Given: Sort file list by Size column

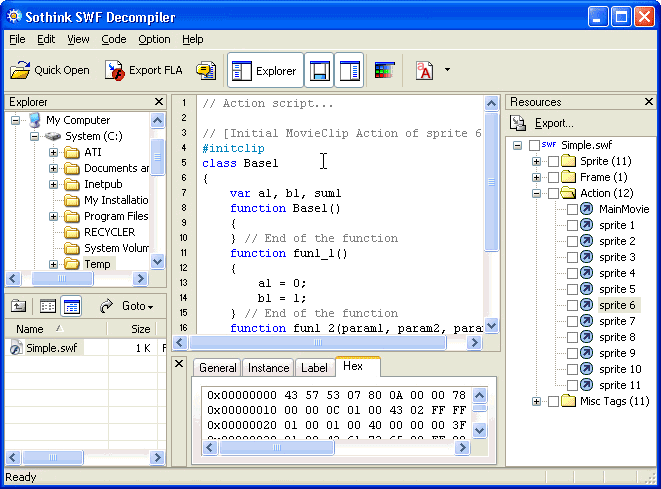Looking at the screenshot, I should coord(132,329).
